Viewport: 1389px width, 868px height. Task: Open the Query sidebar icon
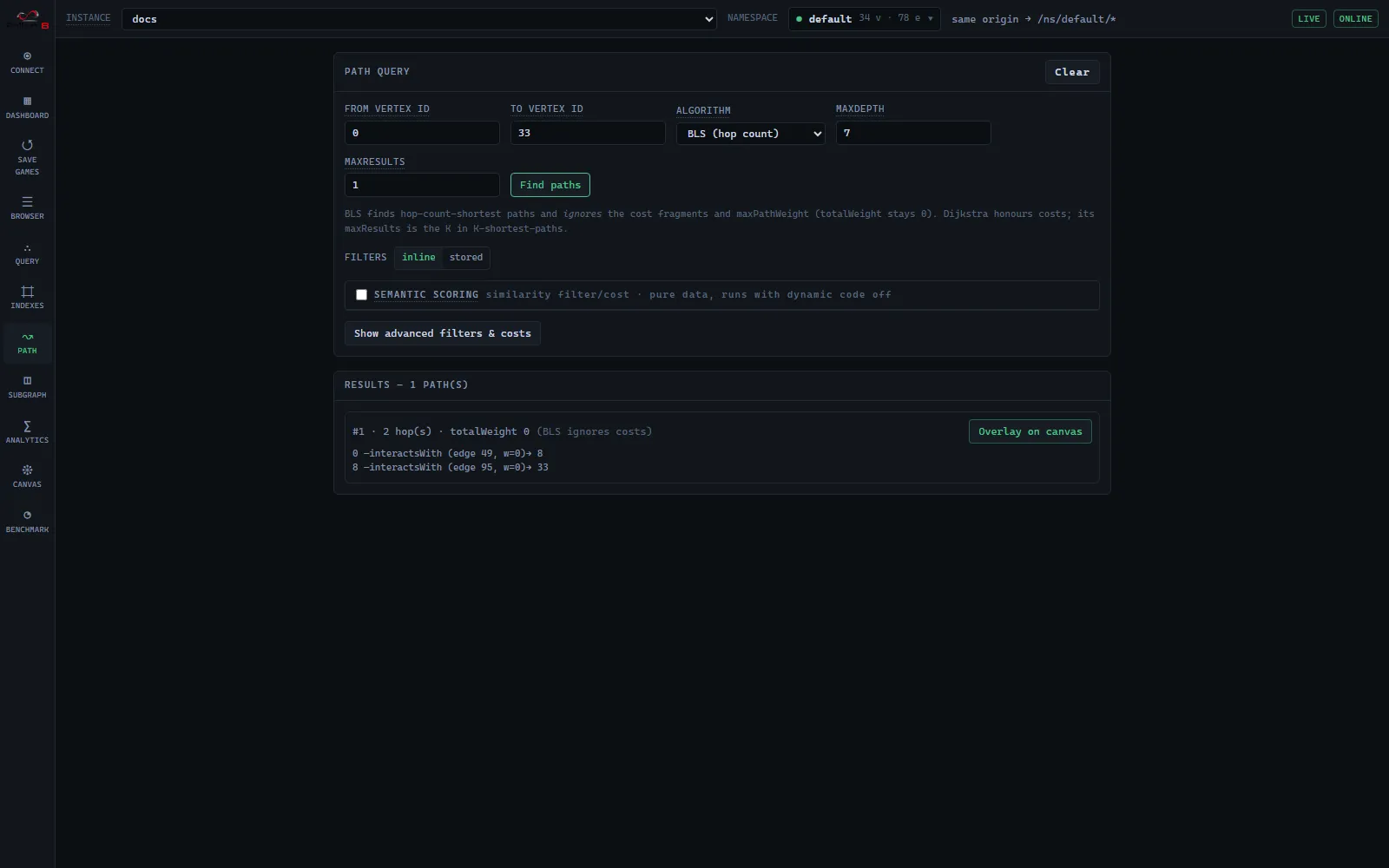tap(27, 253)
